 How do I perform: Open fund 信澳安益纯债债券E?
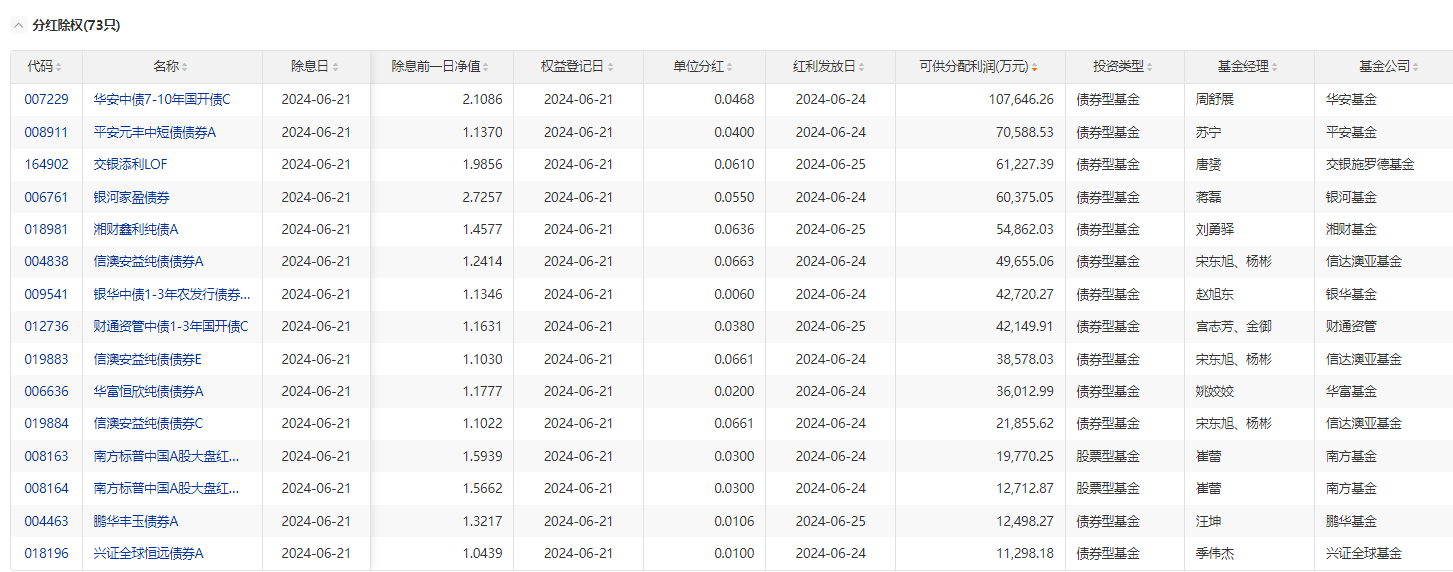(147, 359)
